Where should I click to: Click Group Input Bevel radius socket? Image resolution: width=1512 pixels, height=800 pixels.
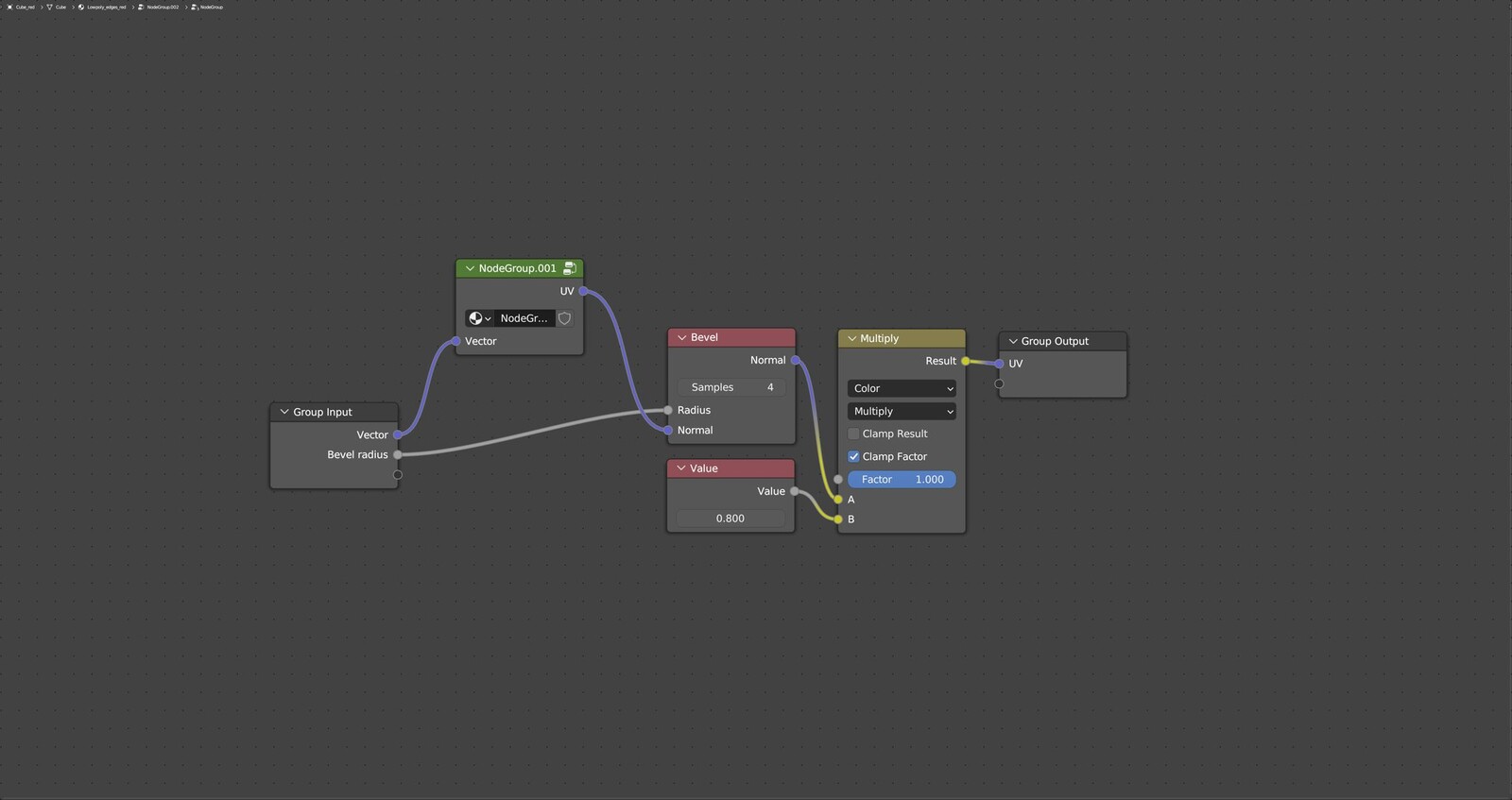point(398,454)
